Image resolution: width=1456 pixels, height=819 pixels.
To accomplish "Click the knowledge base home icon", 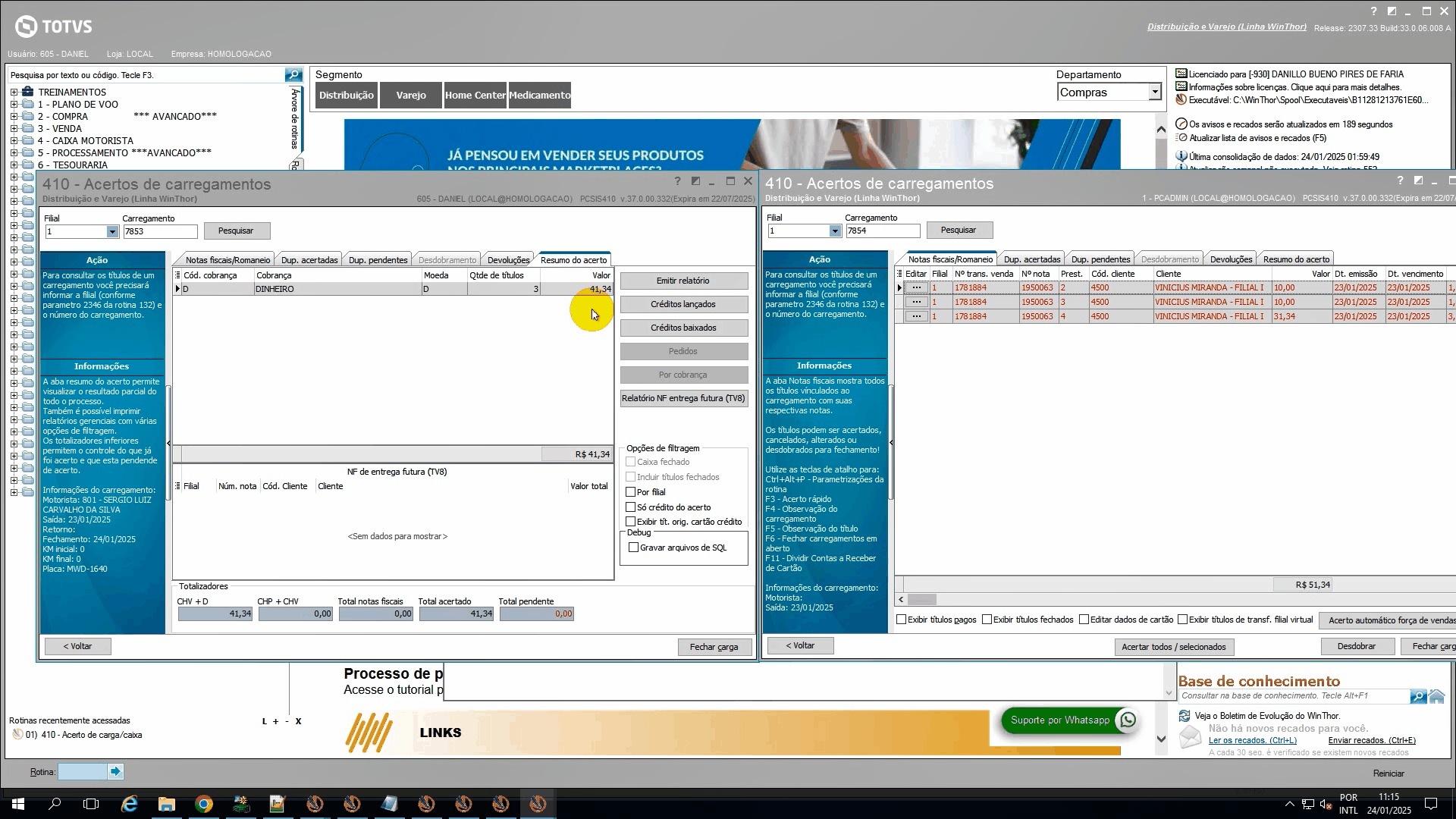I will 1437,696.
